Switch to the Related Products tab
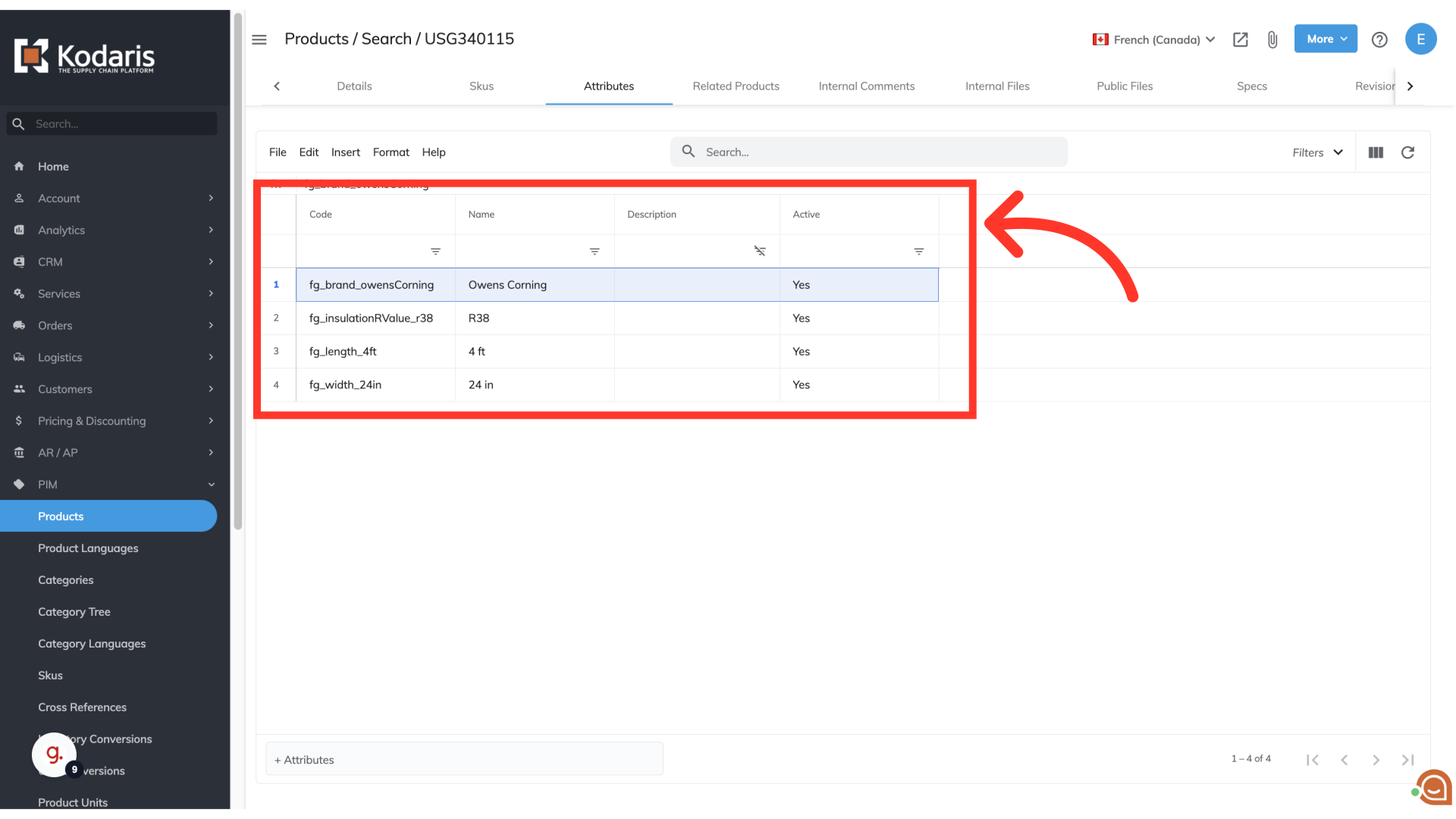 point(736,86)
